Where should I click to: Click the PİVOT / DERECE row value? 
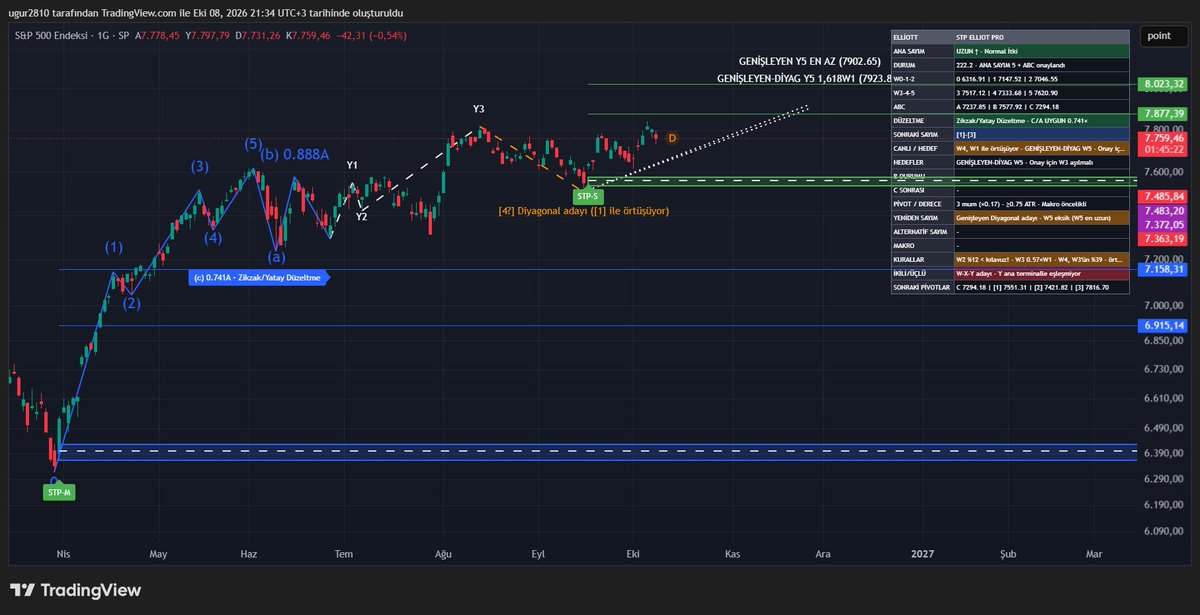[x=1041, y=203]
